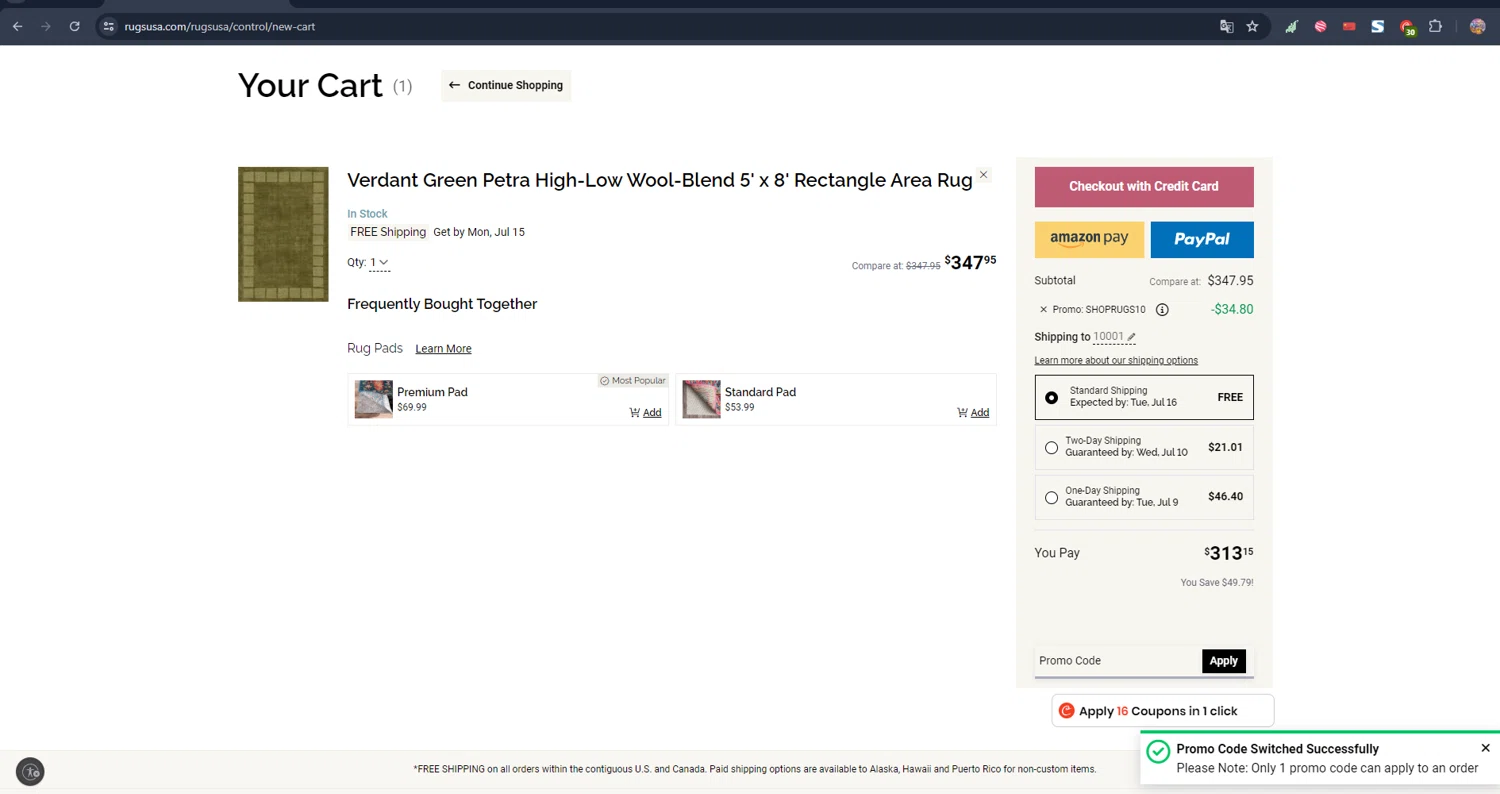The height and width of the screenshot is (794, 1500).
Task: Click the translate page icon
Action: point(1226,27)
